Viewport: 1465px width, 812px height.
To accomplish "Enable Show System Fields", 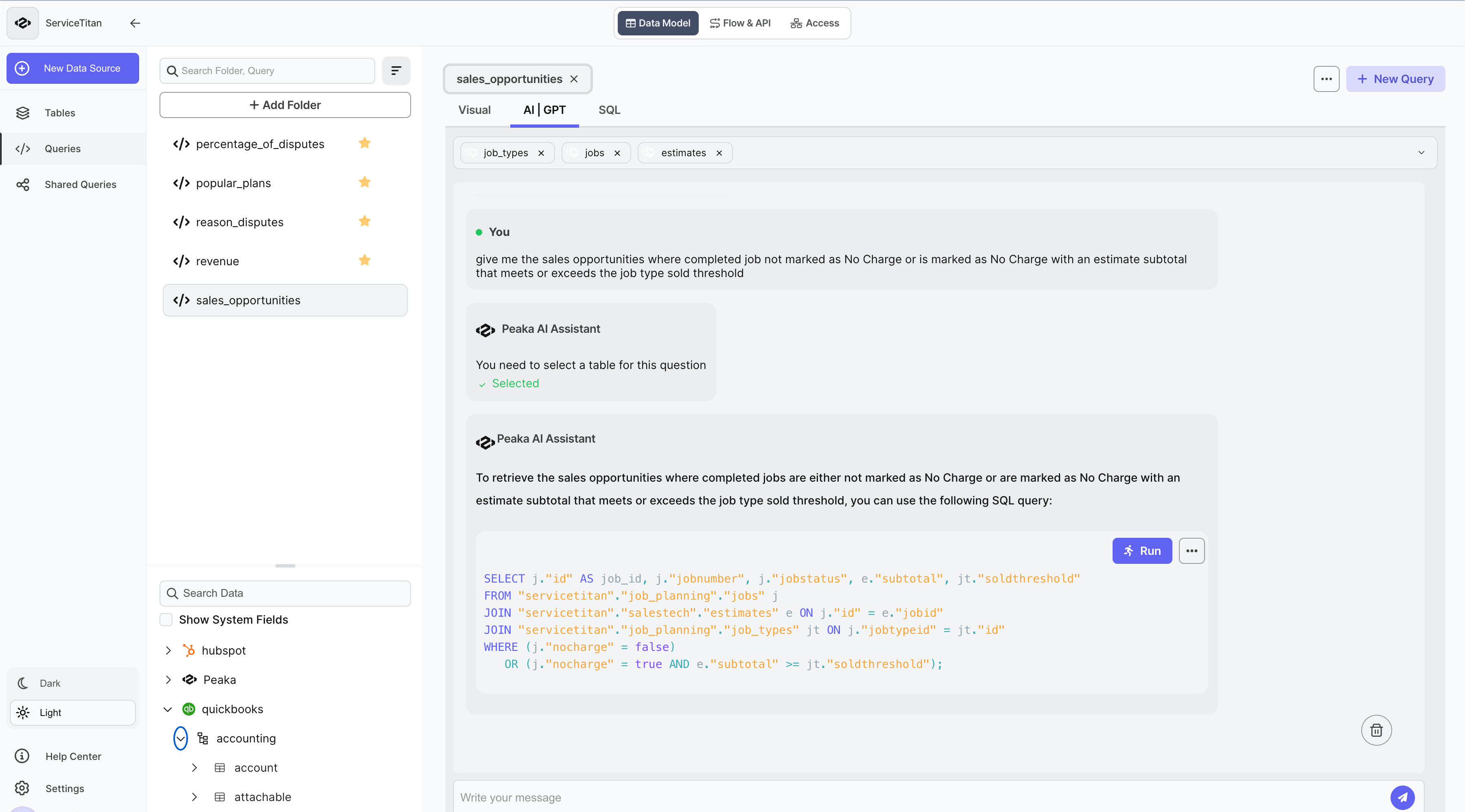I will 166,619.
